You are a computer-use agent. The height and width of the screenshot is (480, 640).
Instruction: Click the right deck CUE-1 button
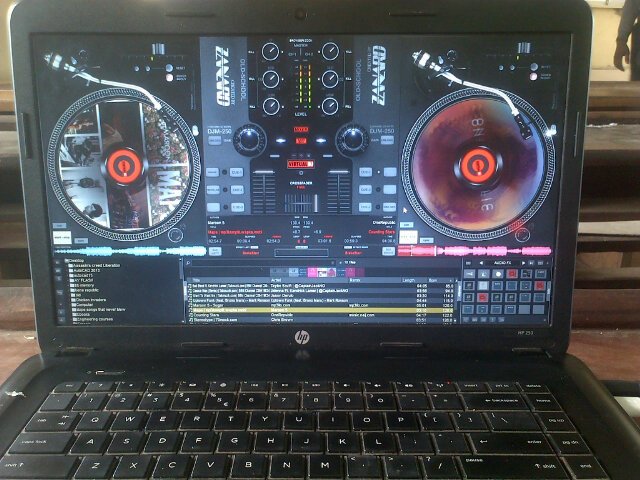pos(365,172)
